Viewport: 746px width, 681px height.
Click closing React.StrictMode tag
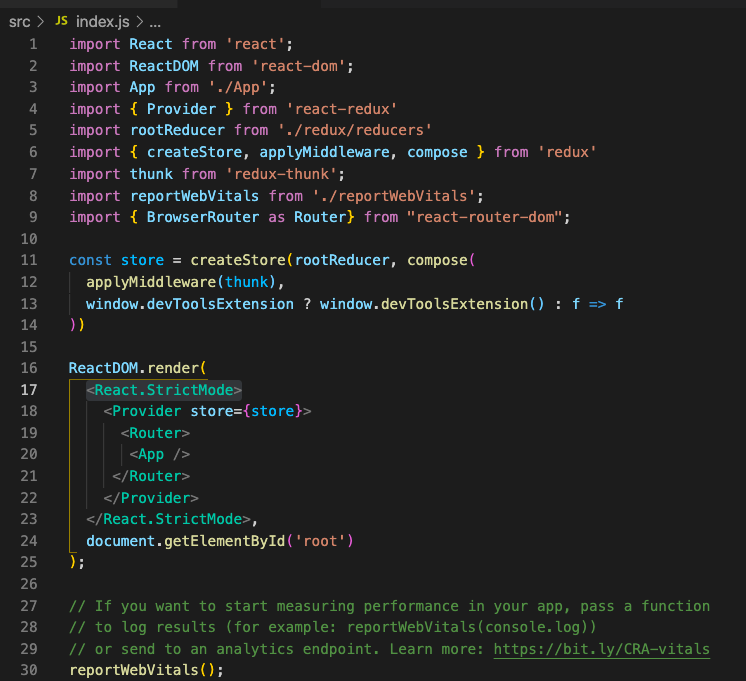168,519
